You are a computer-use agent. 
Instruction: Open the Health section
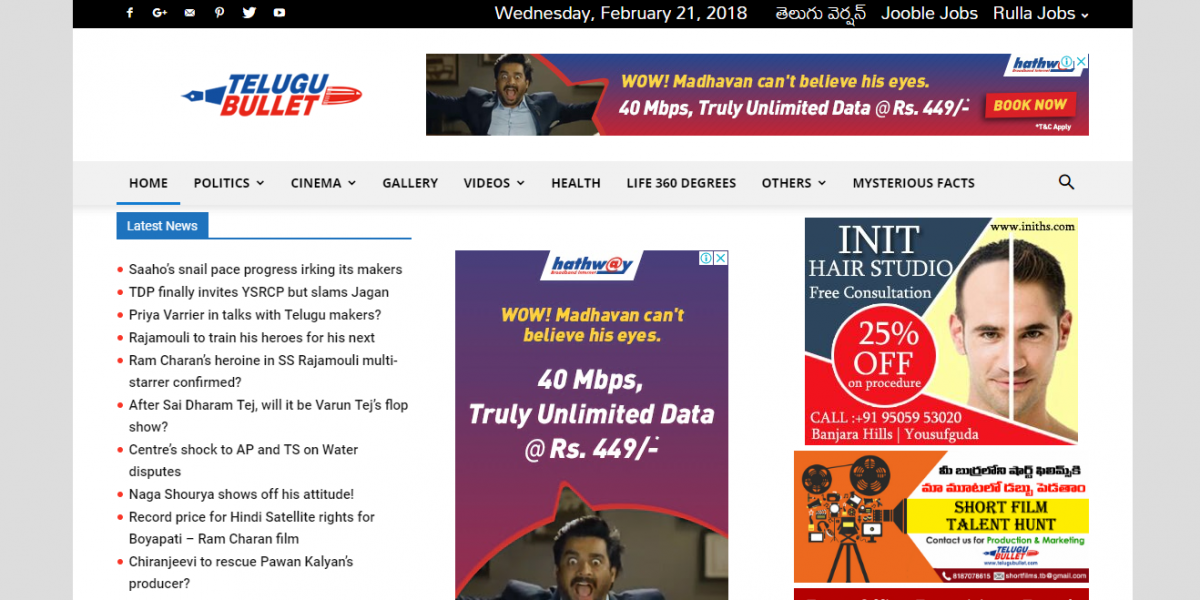click(x=575, y=183)
